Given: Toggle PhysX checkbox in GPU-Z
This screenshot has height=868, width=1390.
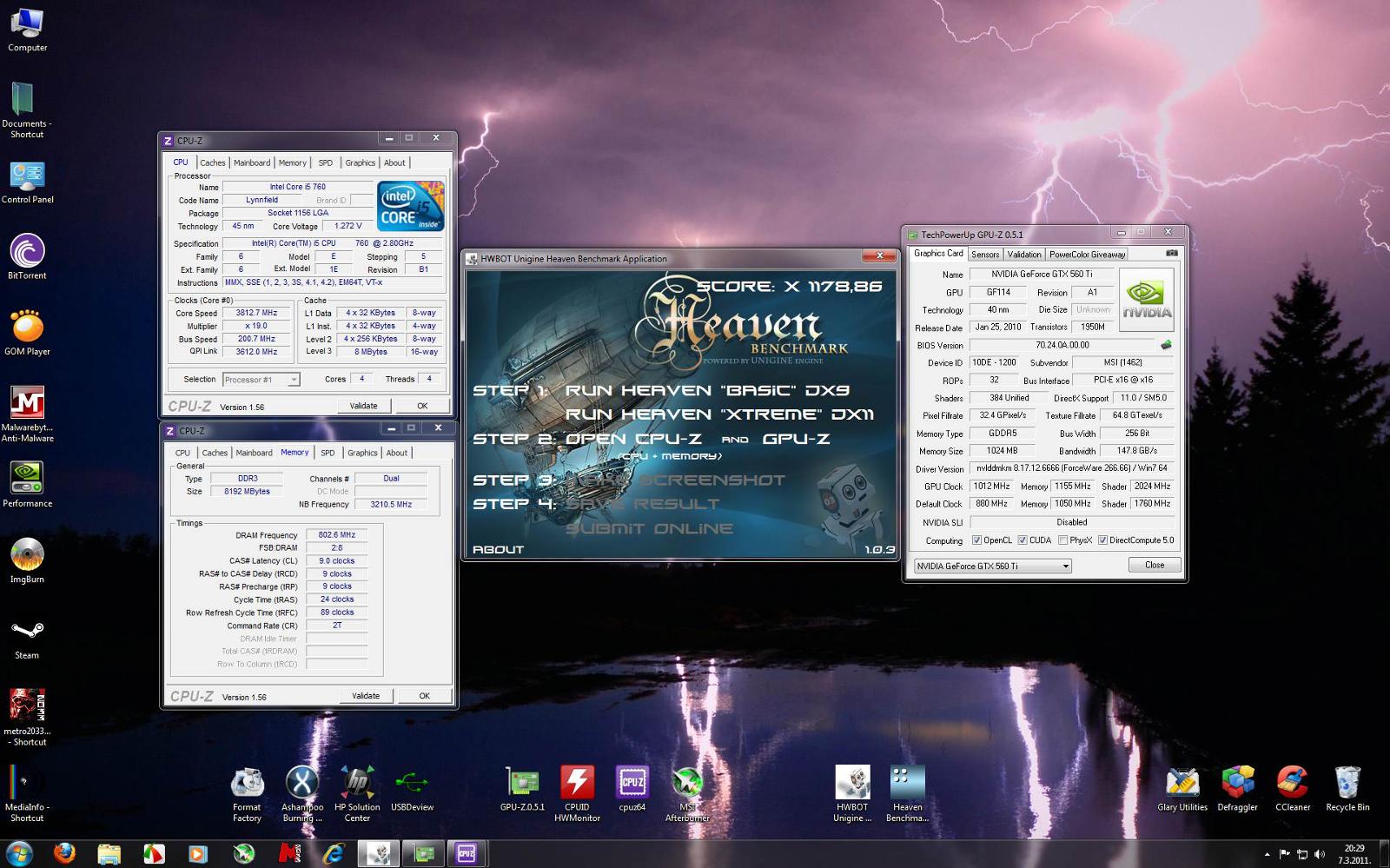Looking at the screenshot, I should (x=1062, y=540).
